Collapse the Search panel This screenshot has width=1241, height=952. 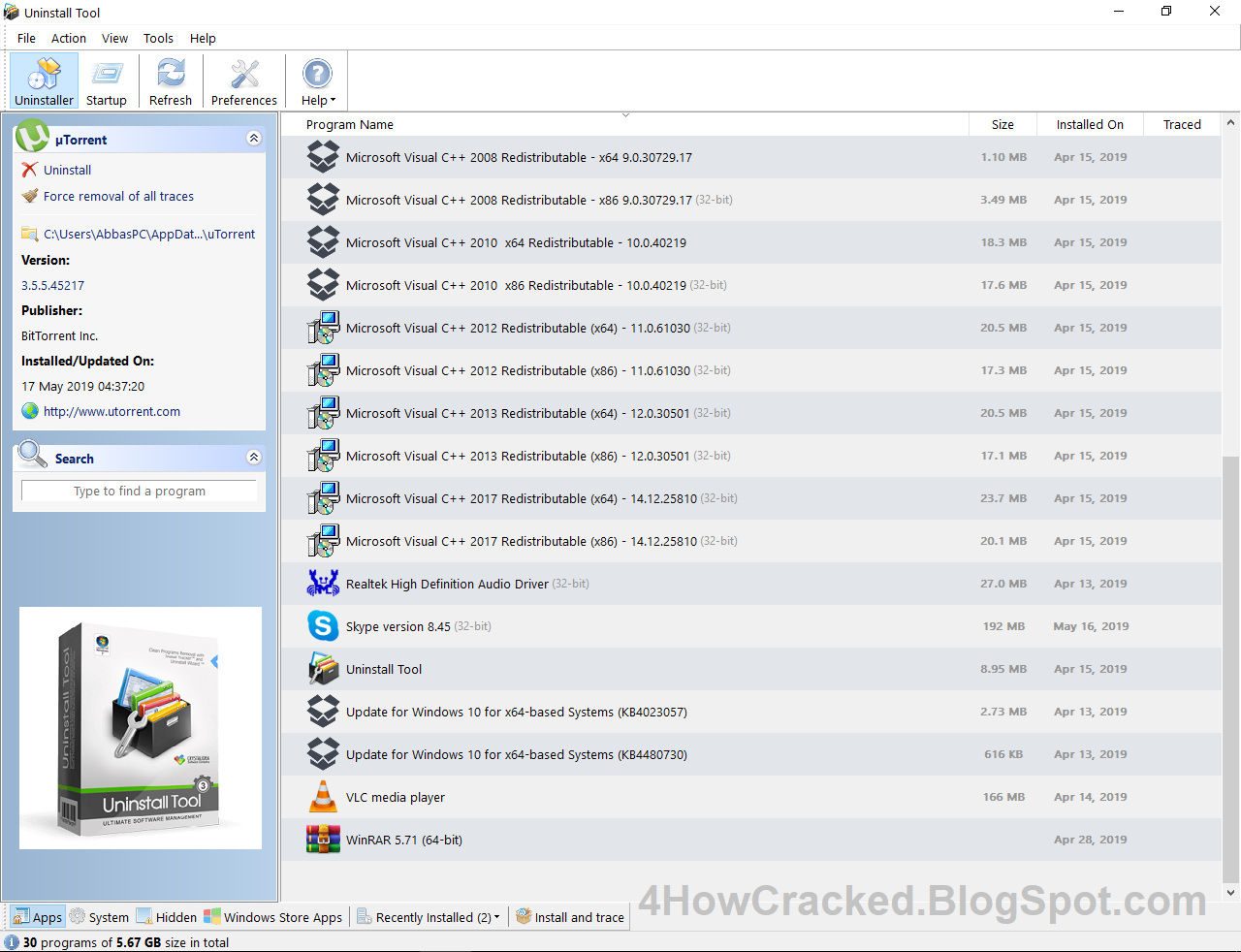coord(254,457)
